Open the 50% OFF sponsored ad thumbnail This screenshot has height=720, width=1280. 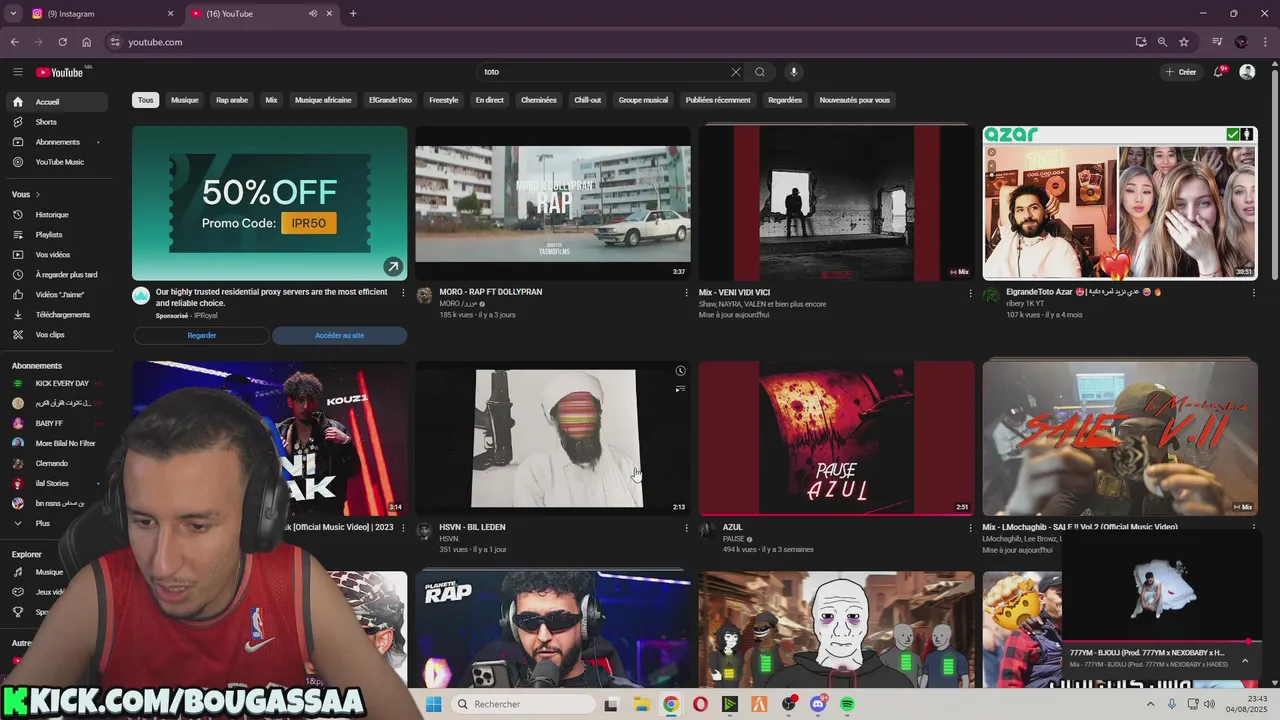coord(270,203)
